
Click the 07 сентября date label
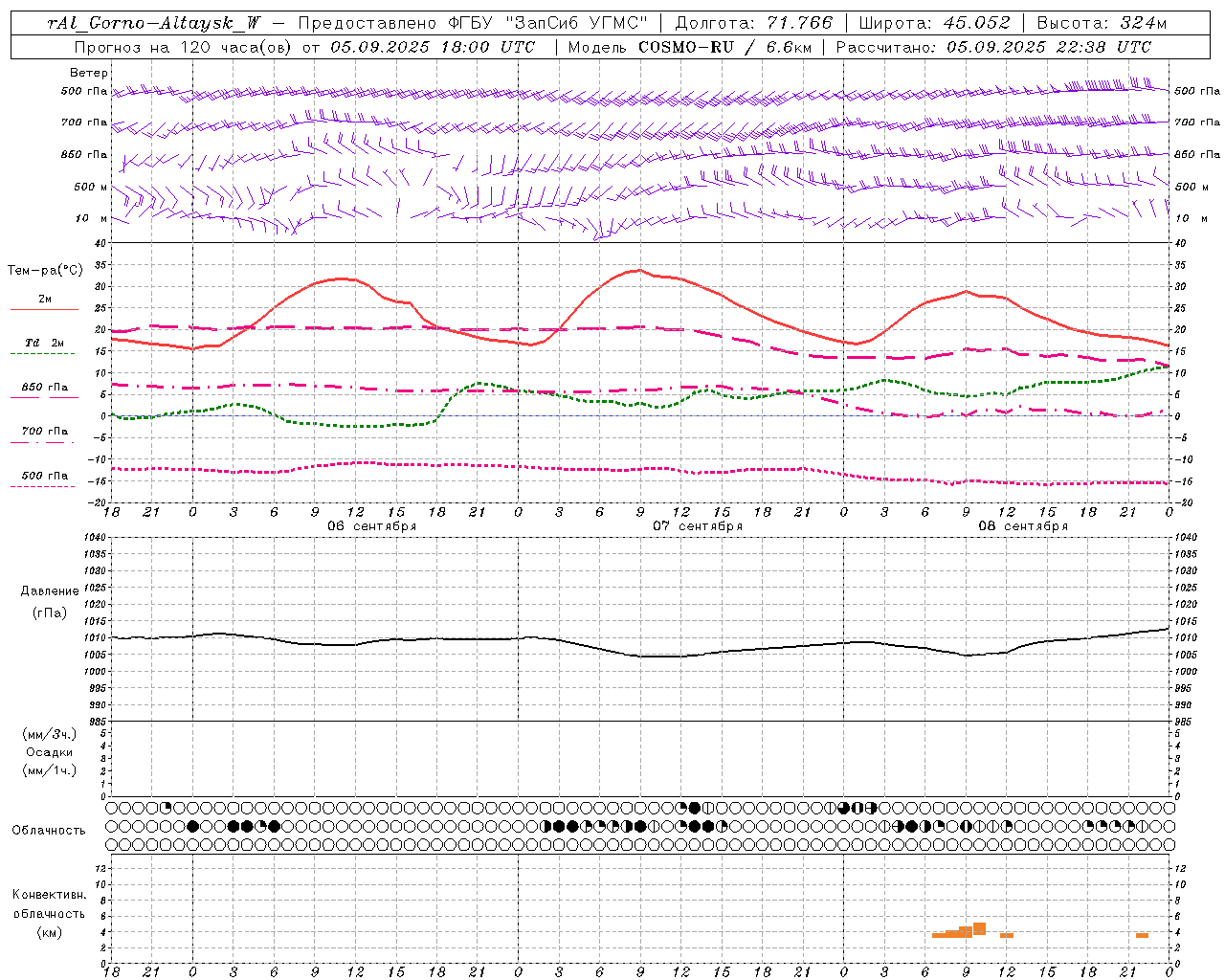(x=698, y=525)
